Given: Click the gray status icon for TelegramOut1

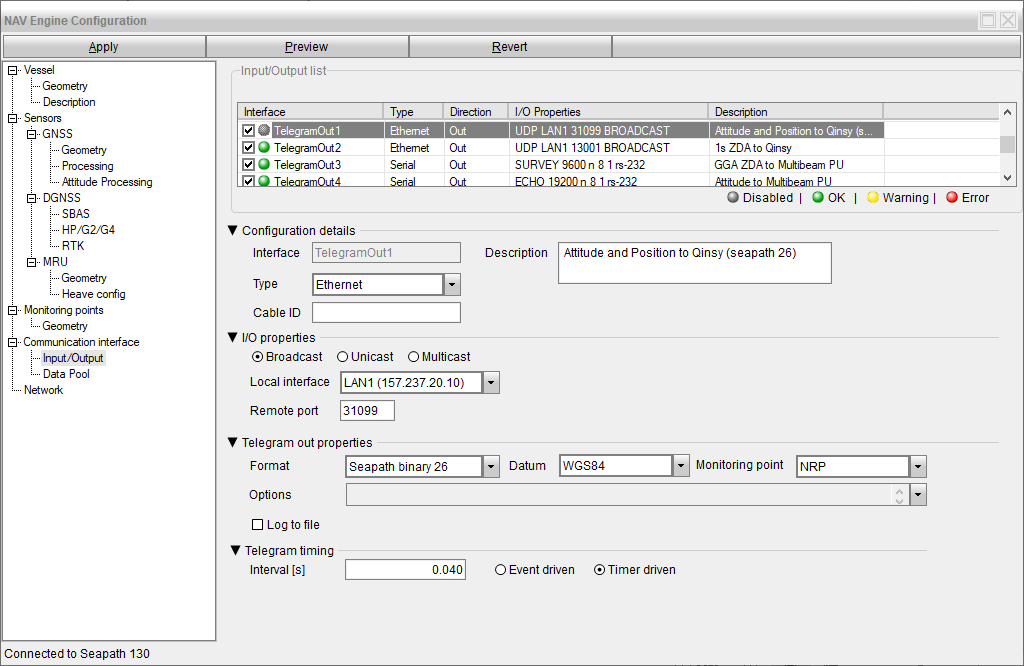Looking at the screenshot, I should [x=264, y=131].
